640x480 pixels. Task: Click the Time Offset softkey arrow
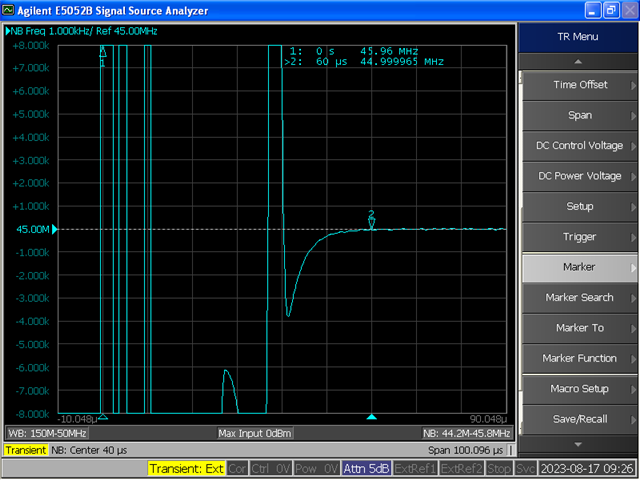(x=633, y=85)
